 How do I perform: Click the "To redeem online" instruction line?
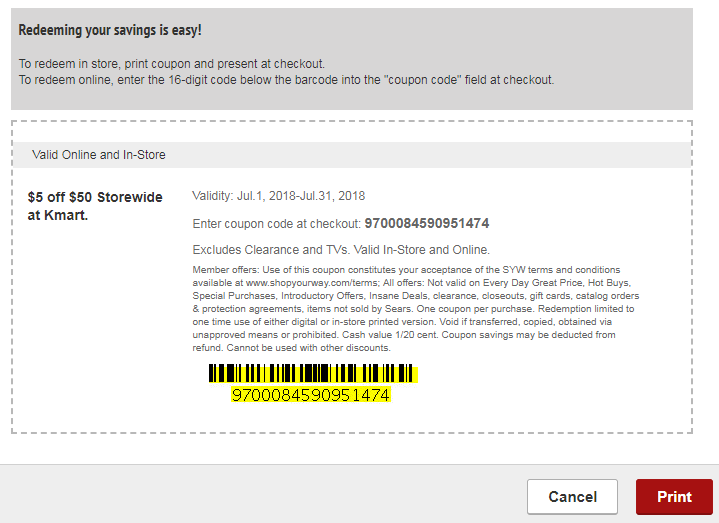[x=286, y=80]
